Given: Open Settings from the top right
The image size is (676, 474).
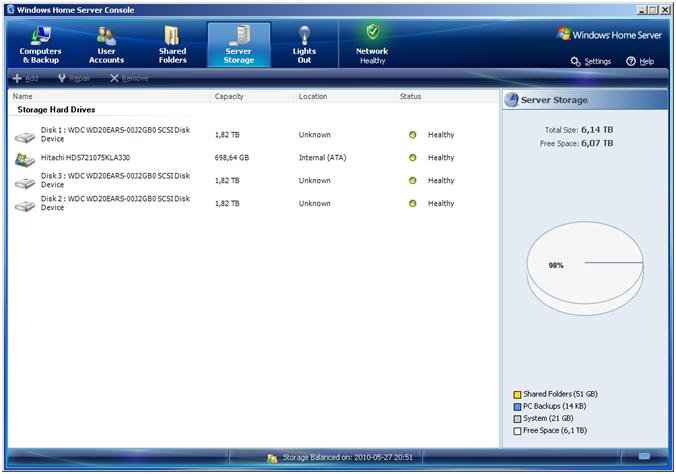Looking at the screenshot, I should (x=591, y=61).
